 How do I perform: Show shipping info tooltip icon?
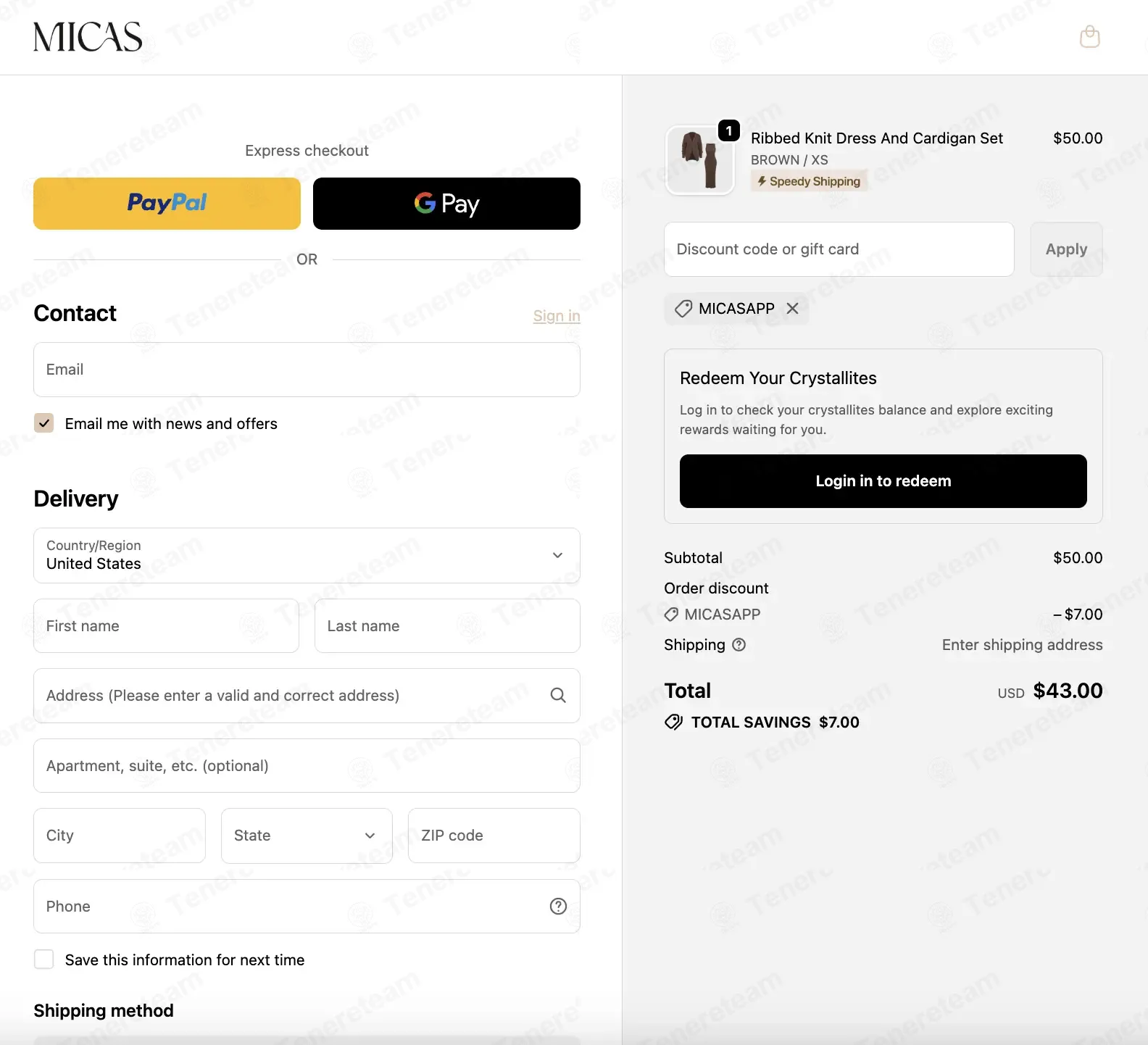point(739,645)
